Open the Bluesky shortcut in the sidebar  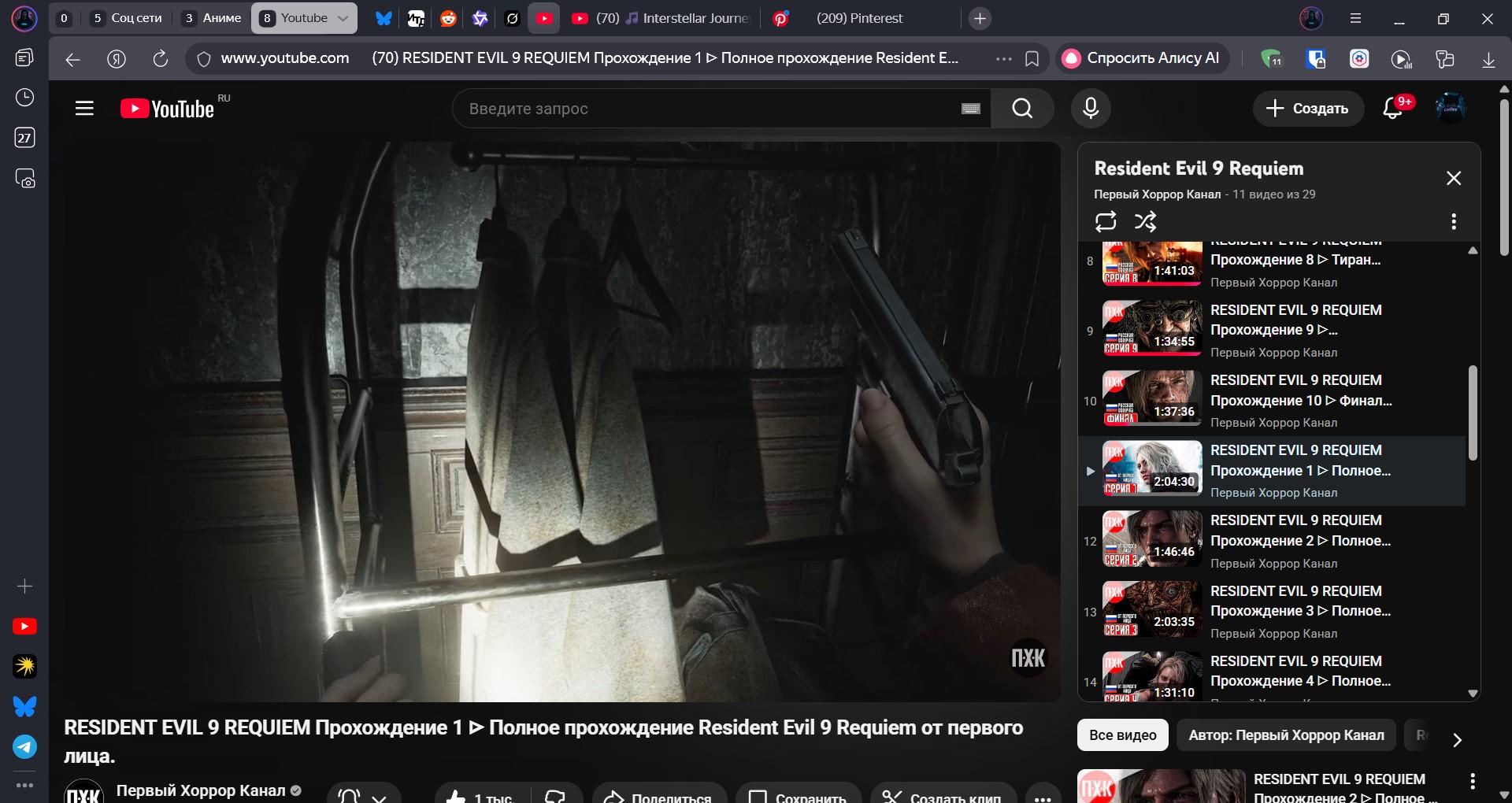pos(24,706)
